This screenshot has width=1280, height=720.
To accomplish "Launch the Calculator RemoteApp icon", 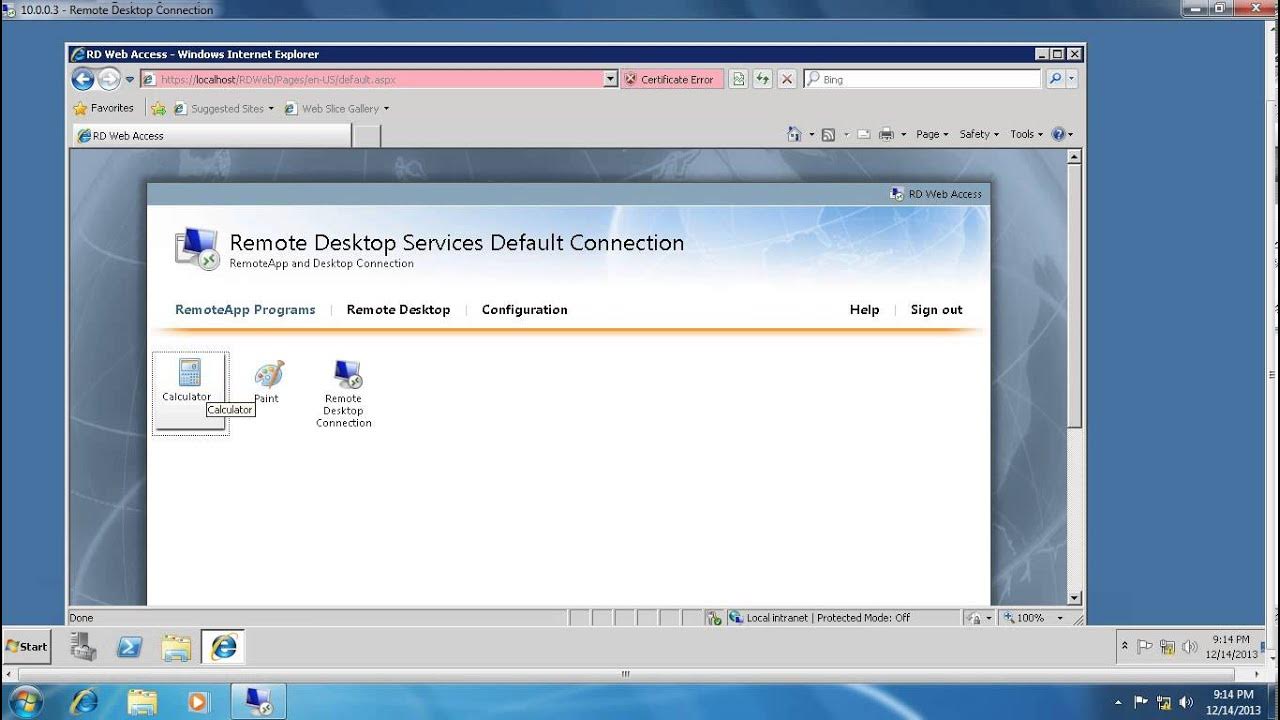I will (x=189, y=373).
